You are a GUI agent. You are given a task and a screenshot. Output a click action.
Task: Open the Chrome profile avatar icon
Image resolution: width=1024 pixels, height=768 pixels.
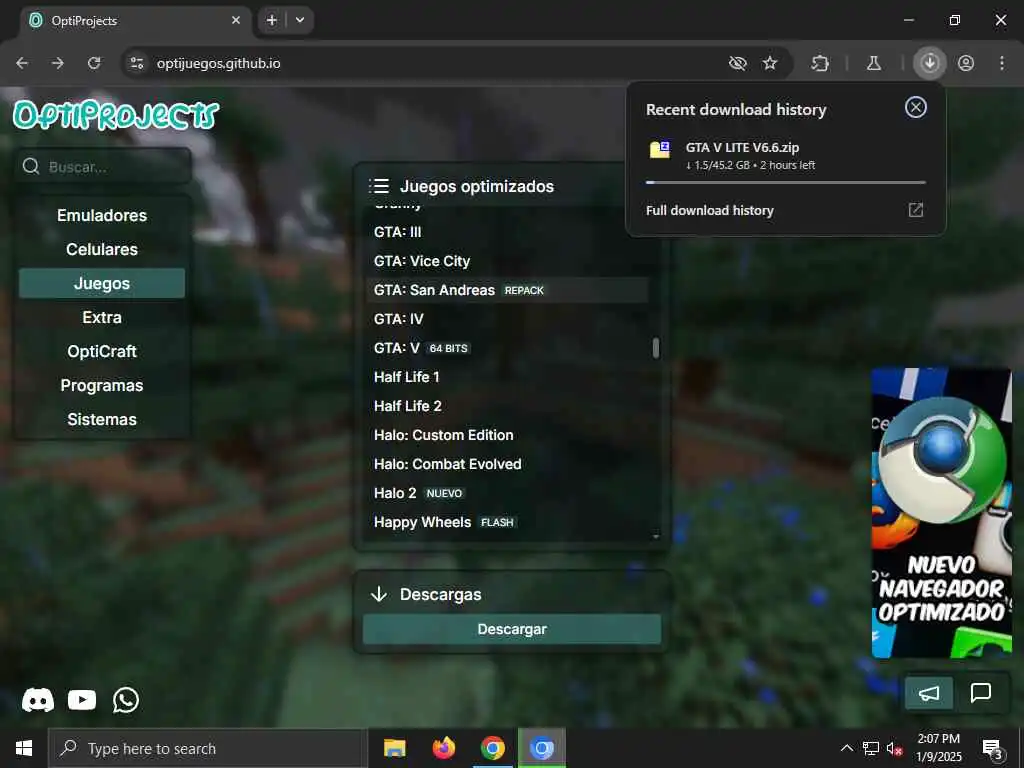point(966,63)
